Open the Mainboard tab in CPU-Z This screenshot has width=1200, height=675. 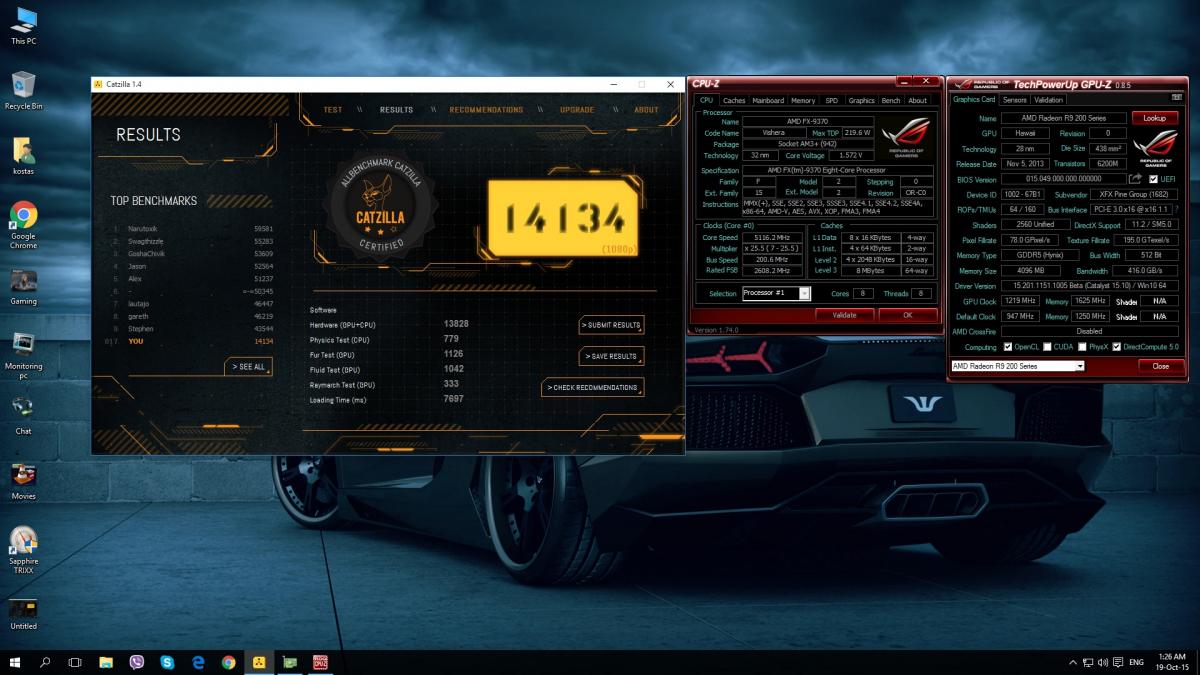point(768,100)
